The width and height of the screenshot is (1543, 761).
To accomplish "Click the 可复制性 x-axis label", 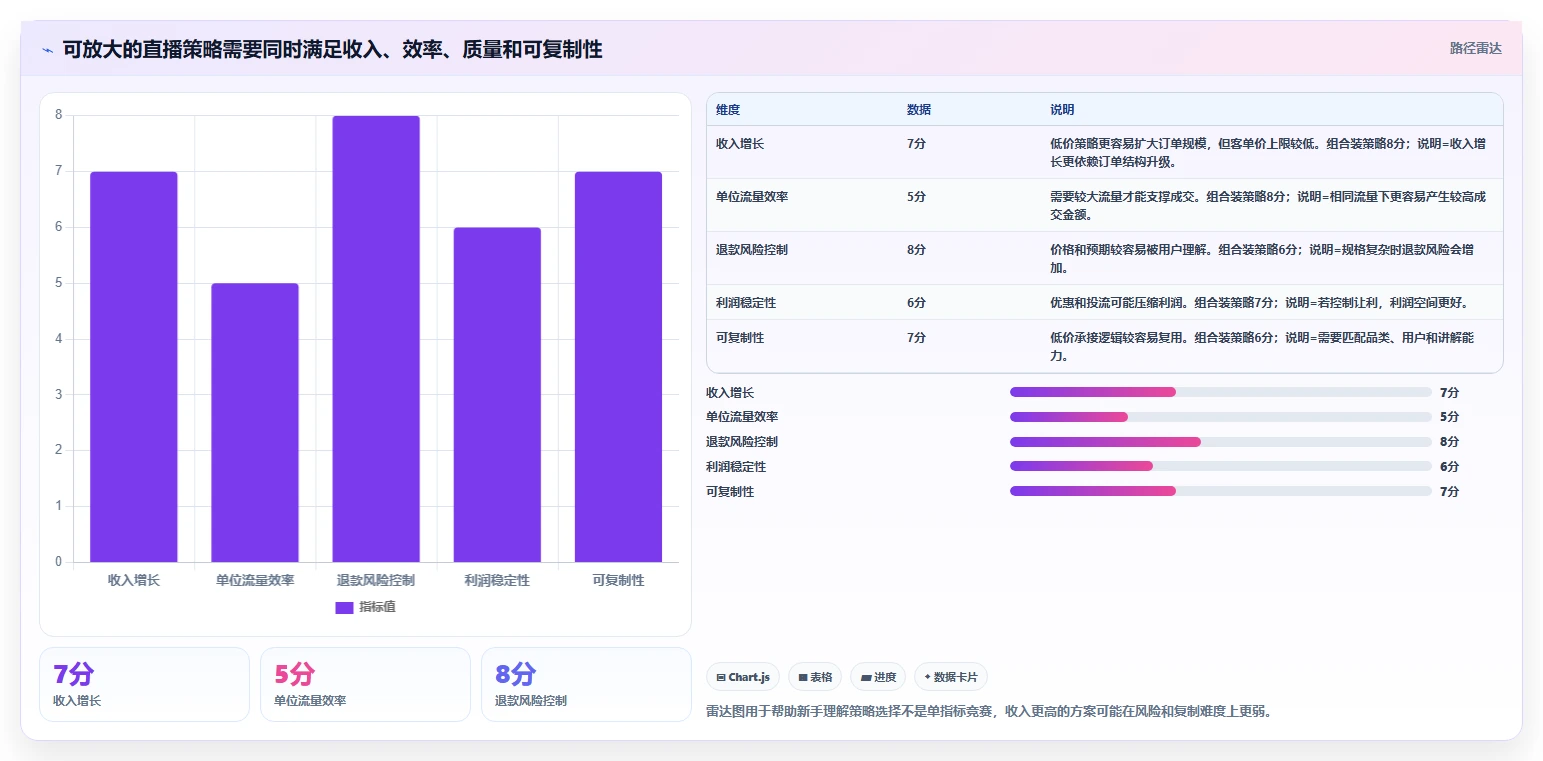I will pyautogui.click(x=618, y=580).
